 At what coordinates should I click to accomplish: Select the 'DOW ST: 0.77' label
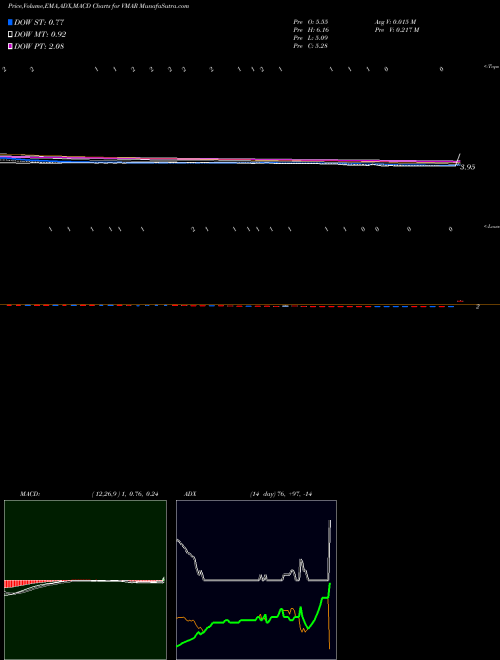coord(39,22)
